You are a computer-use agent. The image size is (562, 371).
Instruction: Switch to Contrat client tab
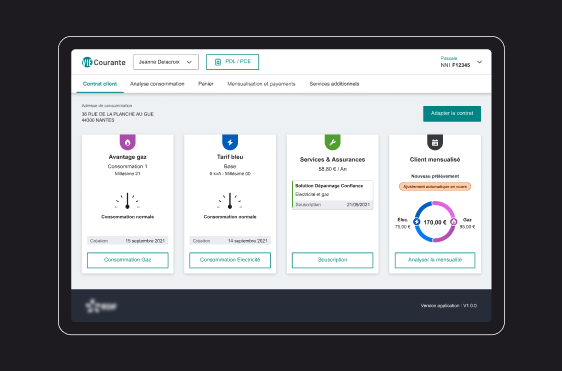(100, 84)
